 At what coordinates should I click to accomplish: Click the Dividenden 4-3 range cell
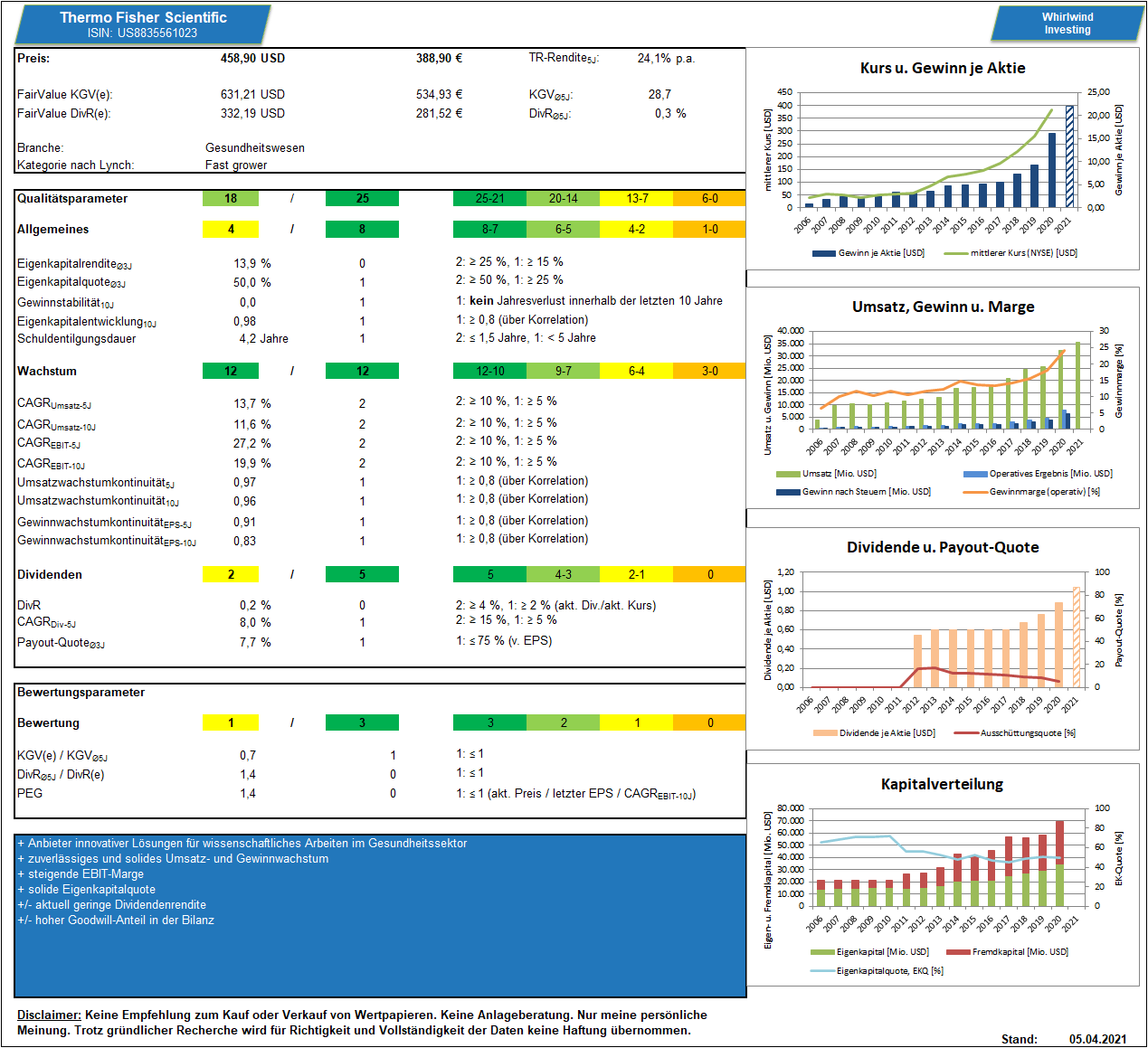563,574
